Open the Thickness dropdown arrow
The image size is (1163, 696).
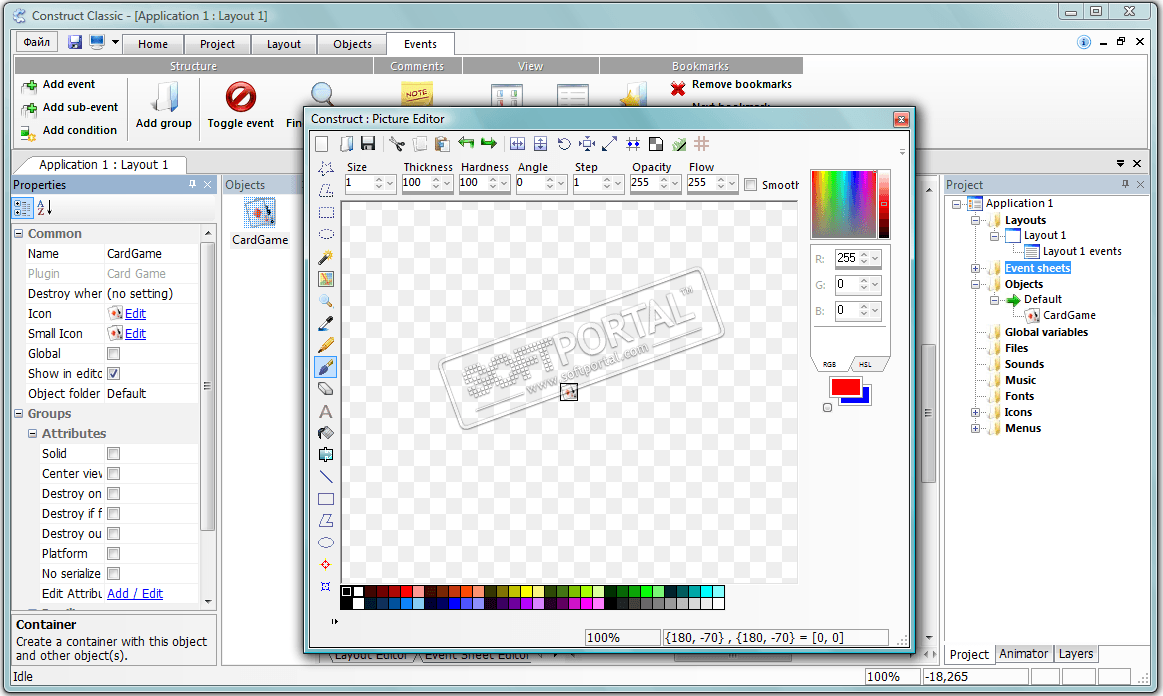[x=447, y=183]
